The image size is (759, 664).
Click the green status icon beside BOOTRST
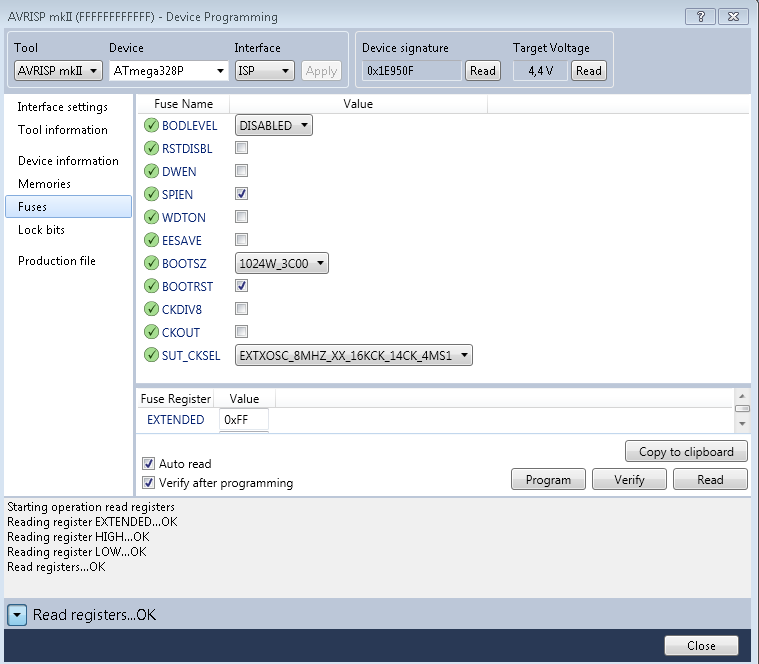click(x=152, y=286)
